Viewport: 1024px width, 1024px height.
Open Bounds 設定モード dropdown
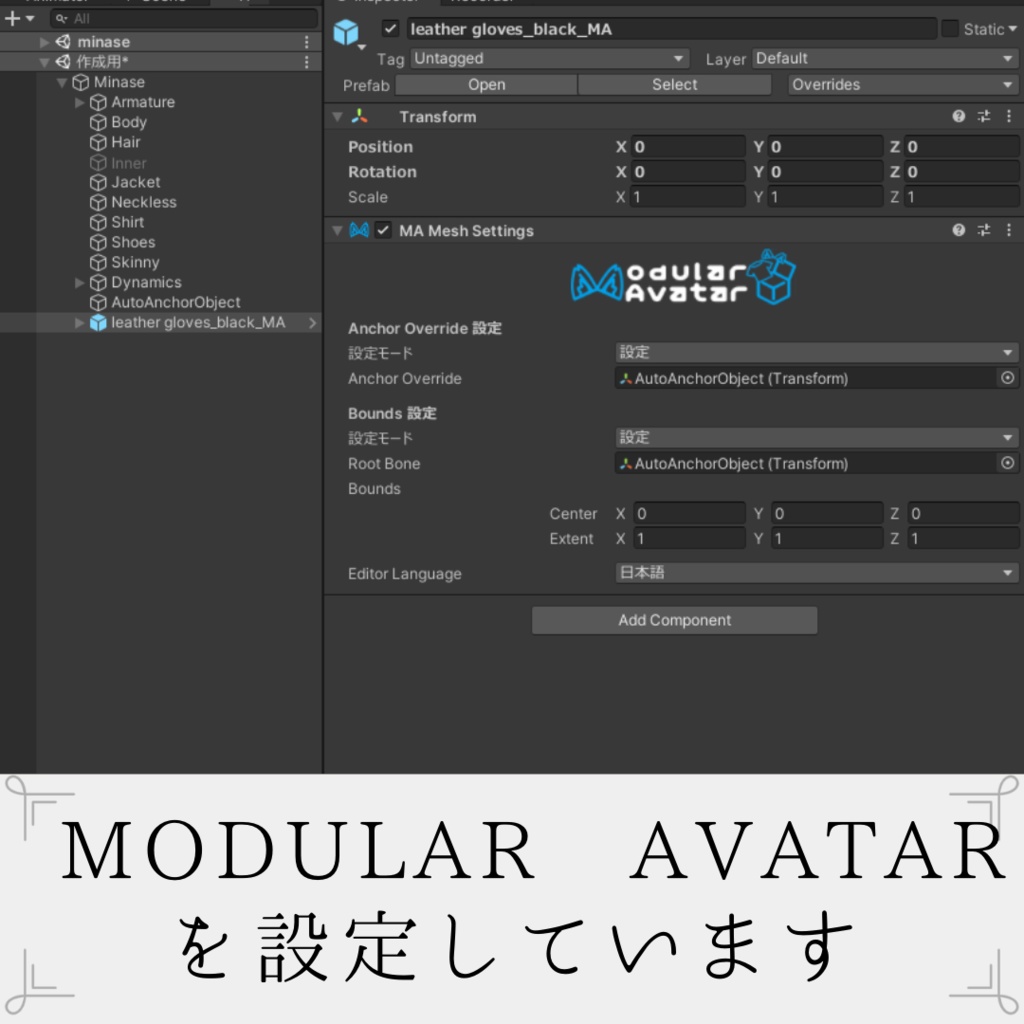click(816, 438)
